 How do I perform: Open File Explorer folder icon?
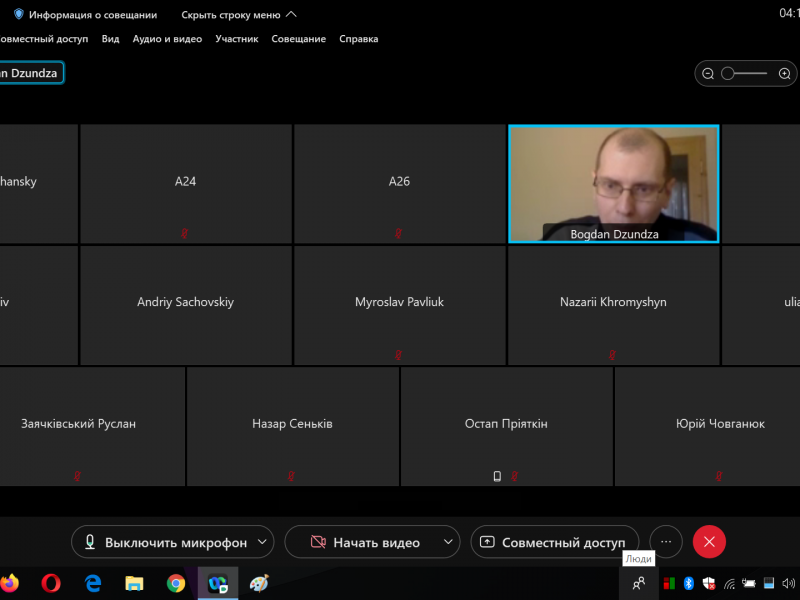(x=134, y=583)
